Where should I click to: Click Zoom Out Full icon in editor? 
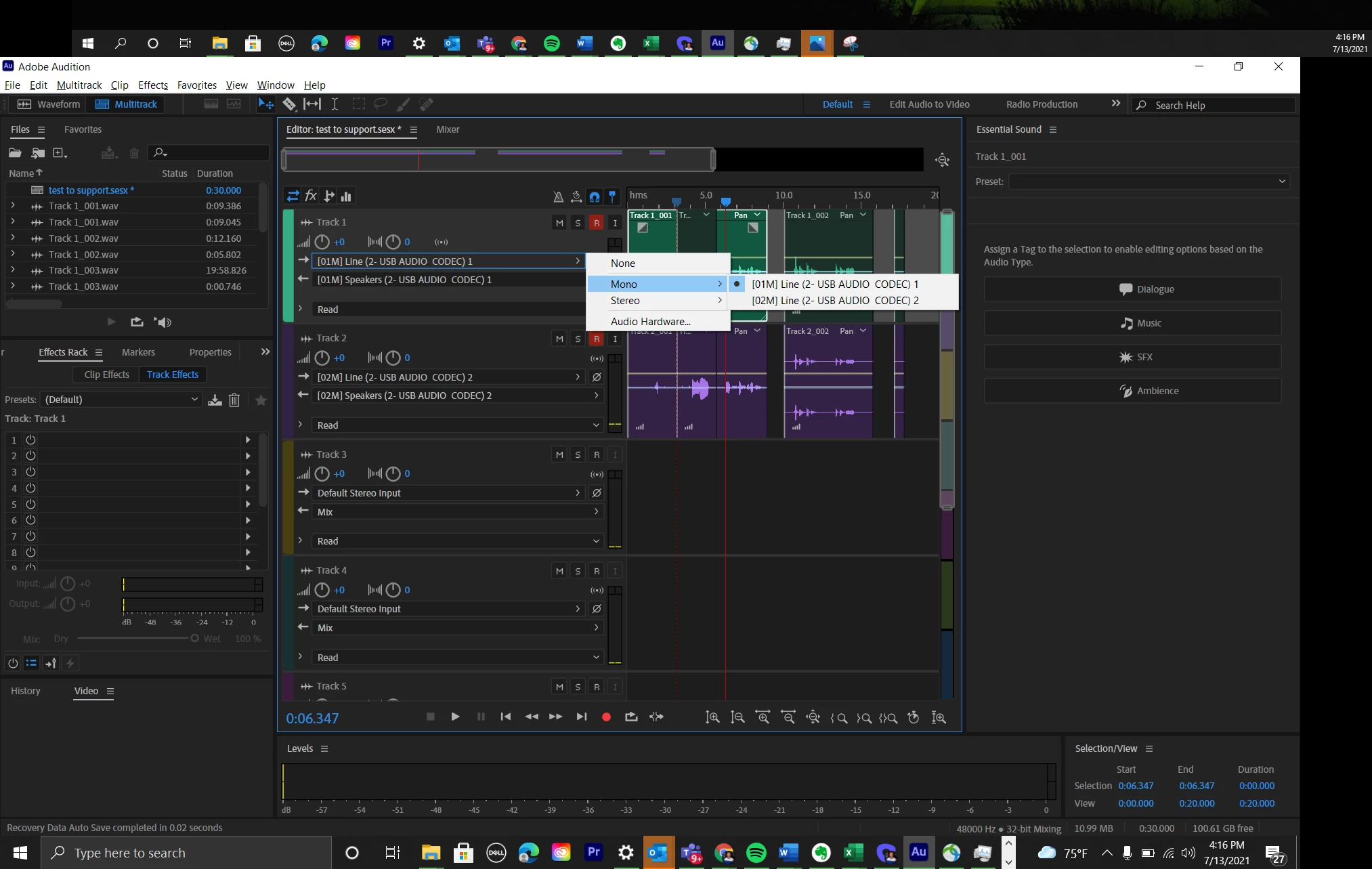pos(813,717)
